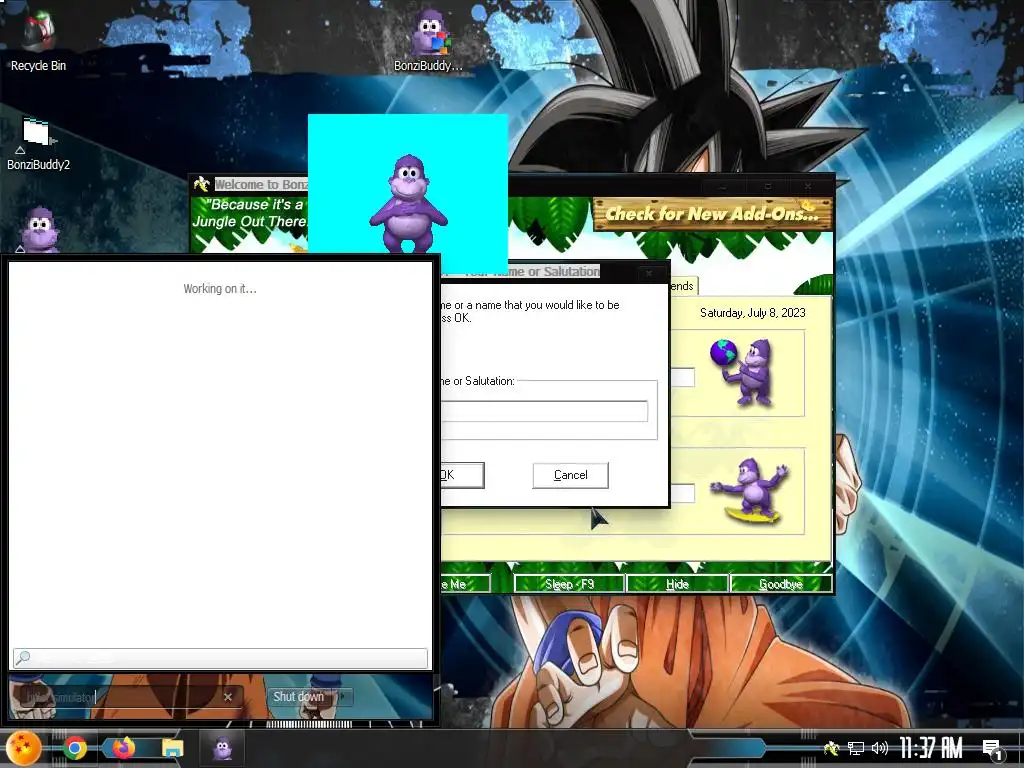The height and width of the screenshot is (768, 1024).
Task: Show the clock reading 11:37 AM
Action: click(931, 748)
